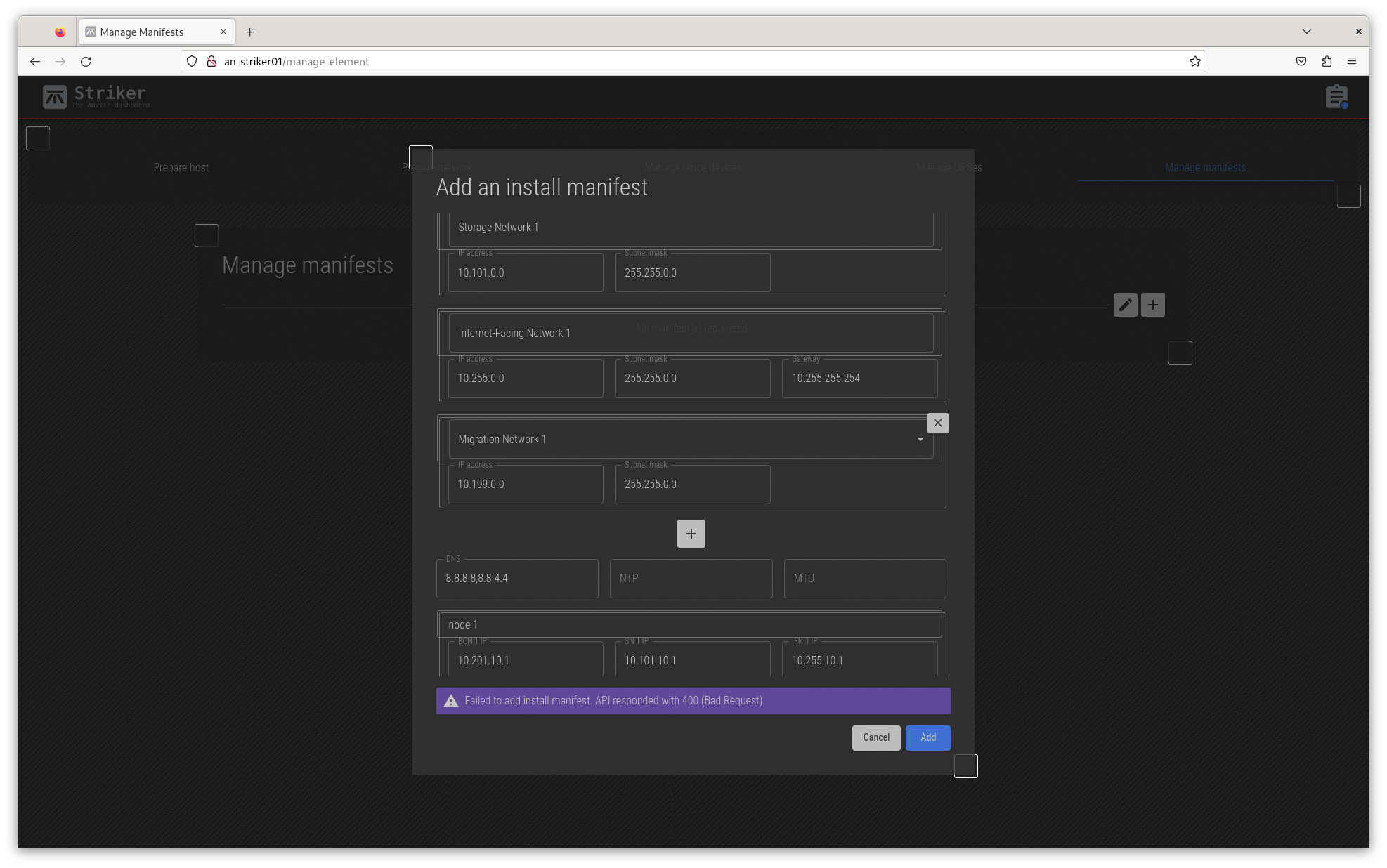Switch to Prepare host tab
This screenshot has width=1387, height=868.
pyautogui.click(x=181, y=168)
